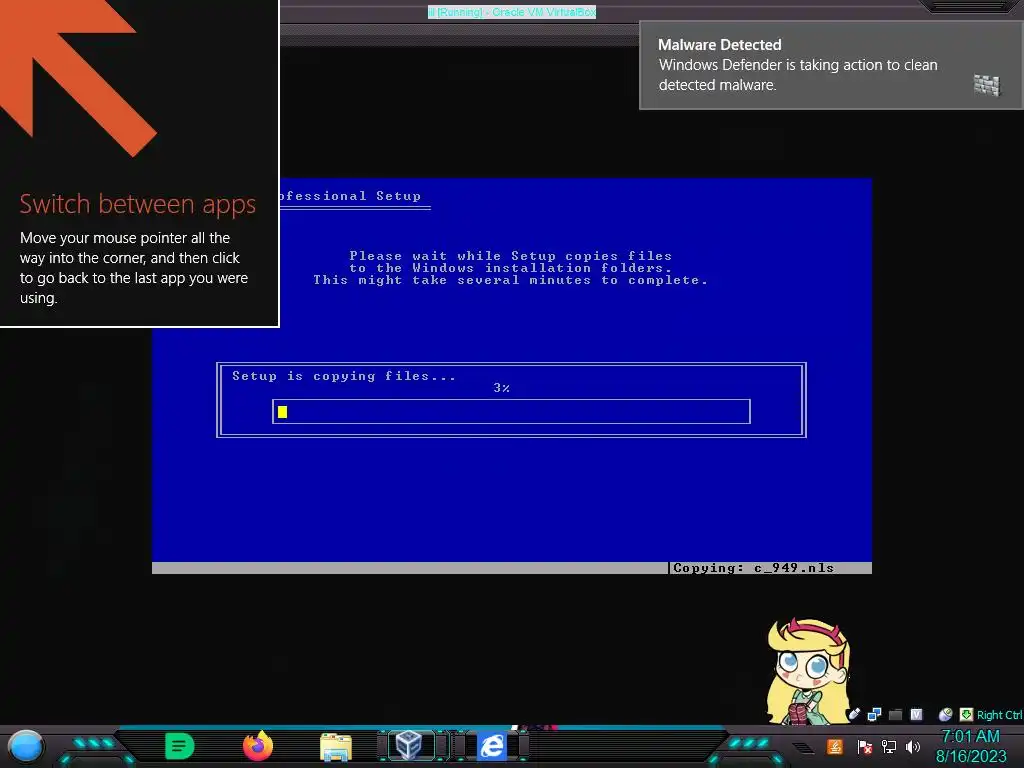Open the Start orb button

point(25,746)
